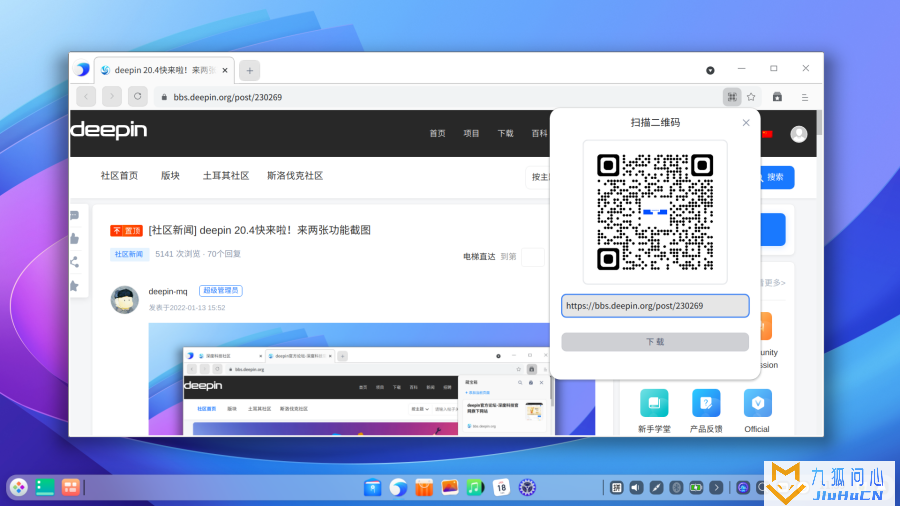Close the QR code scan popup
This screenshot has height=506, width=900.
746,123
